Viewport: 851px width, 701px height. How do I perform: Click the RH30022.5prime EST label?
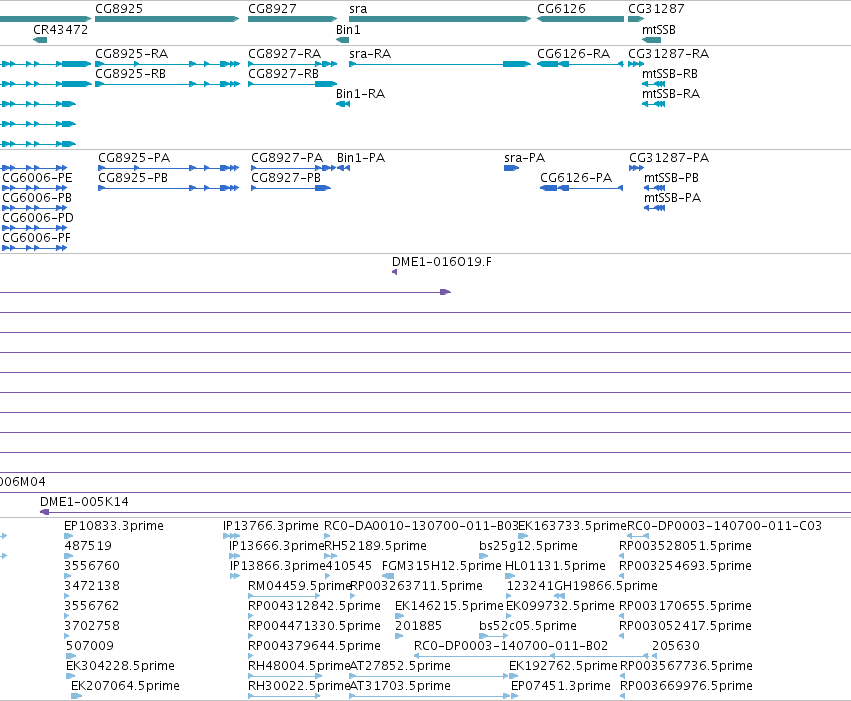click(x=299, y=686)
